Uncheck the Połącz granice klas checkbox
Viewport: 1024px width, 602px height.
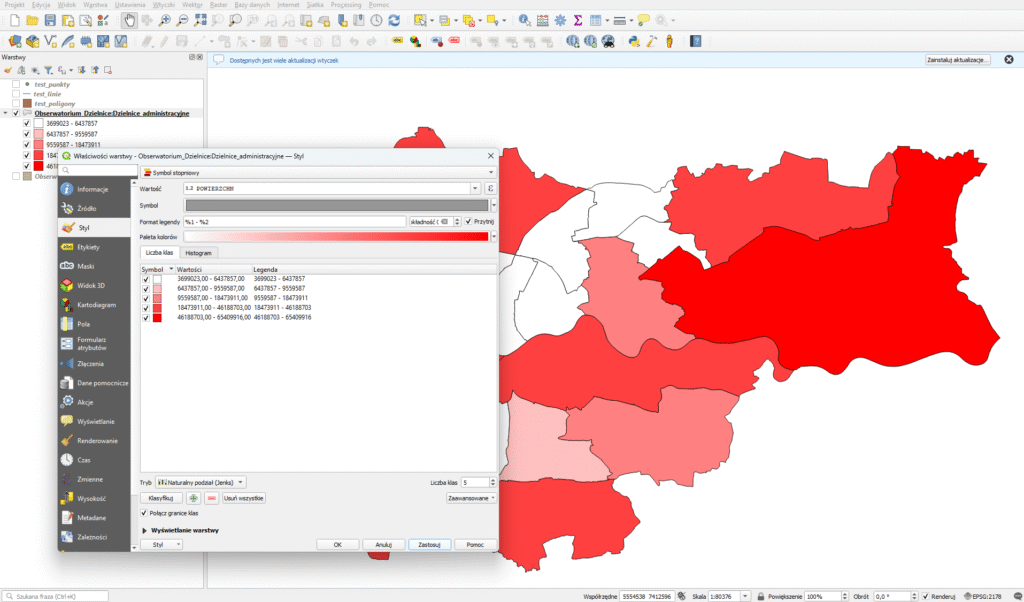[x=146, y=513]
